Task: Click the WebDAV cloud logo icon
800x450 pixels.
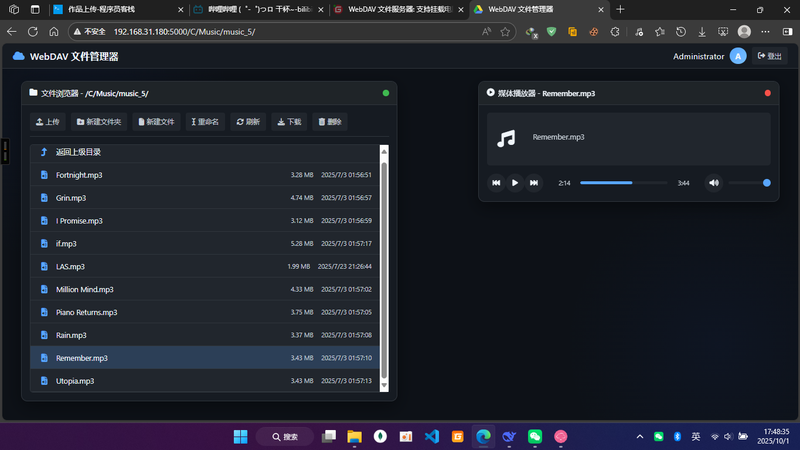Action: [18, 56]
